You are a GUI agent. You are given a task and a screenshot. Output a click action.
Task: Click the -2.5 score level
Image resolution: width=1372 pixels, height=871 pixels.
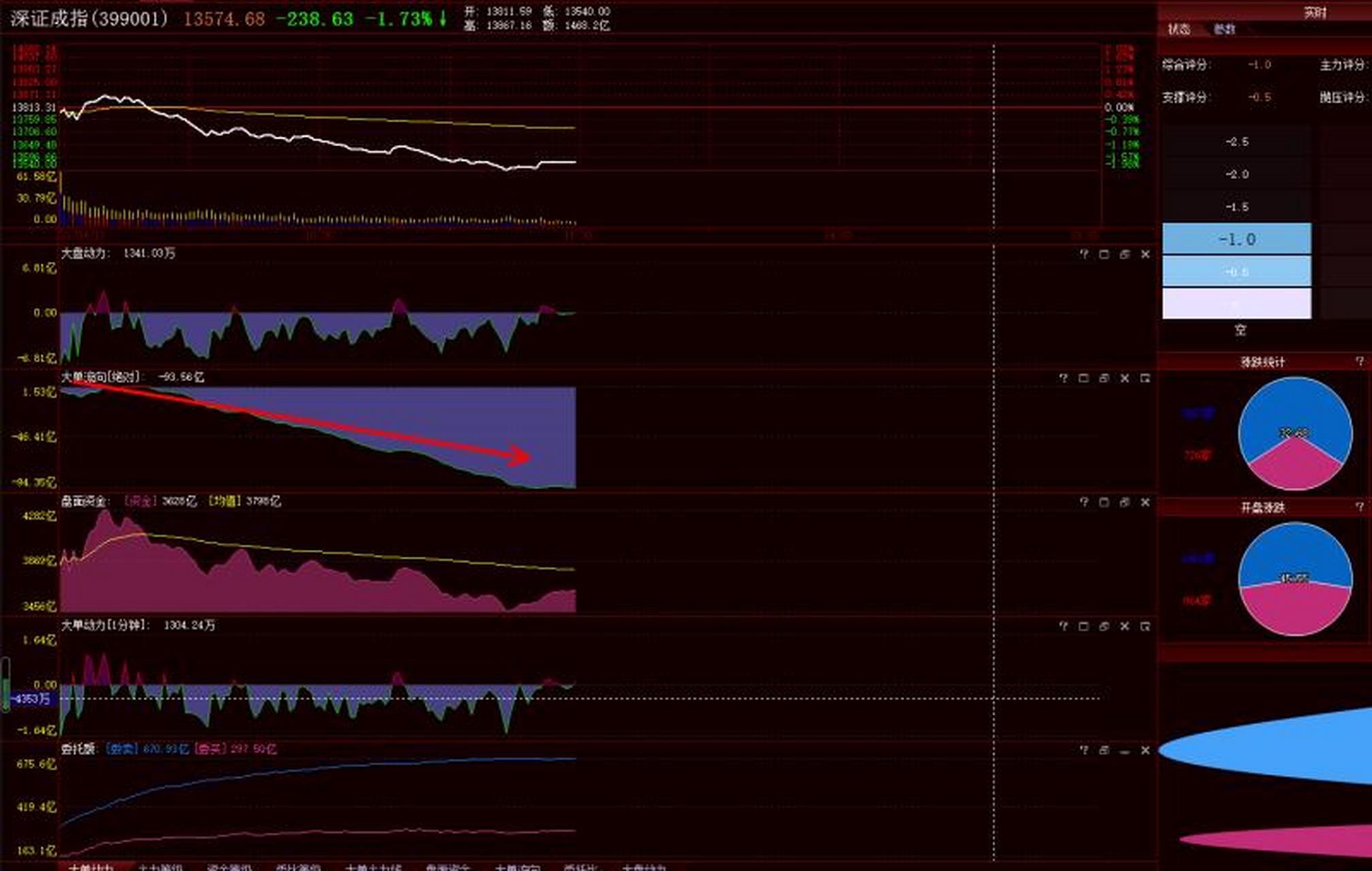point(1237,142)
